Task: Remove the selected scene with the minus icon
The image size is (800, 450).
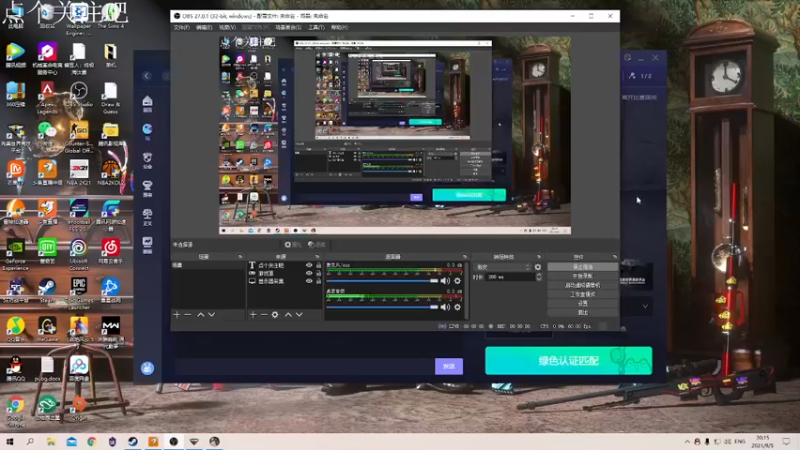Action: coord(188,315)
